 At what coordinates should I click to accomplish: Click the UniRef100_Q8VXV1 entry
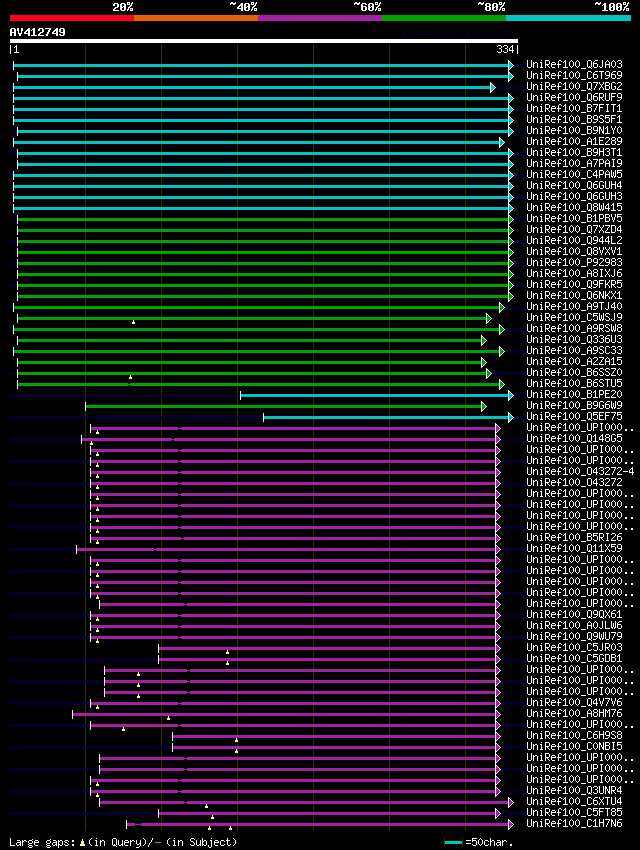(x=574, y=252)
